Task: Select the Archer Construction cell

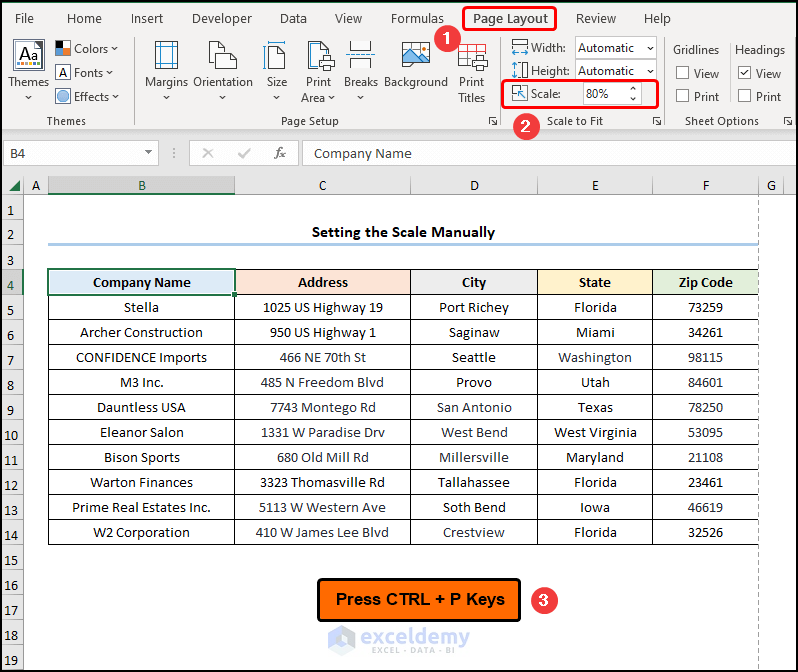Action: click(141, 332)
